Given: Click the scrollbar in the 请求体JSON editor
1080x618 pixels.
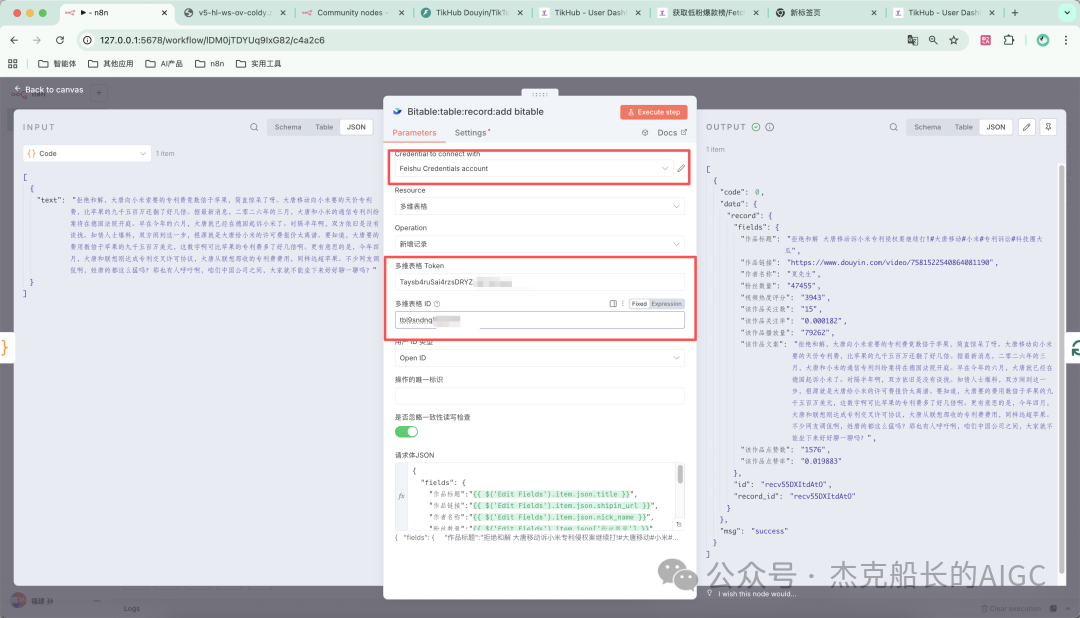Looking at the screenshot, I should [680, 474].
